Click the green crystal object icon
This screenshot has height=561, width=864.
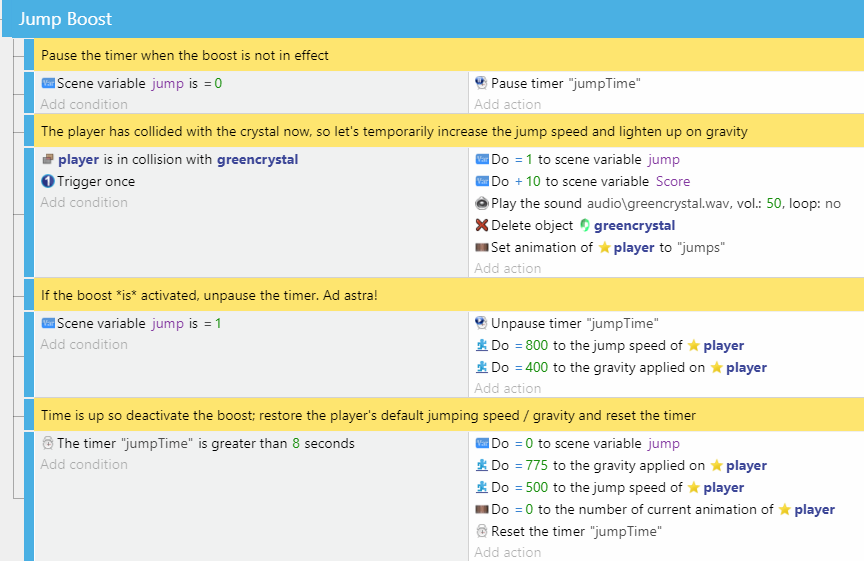(x=585, y=225)
